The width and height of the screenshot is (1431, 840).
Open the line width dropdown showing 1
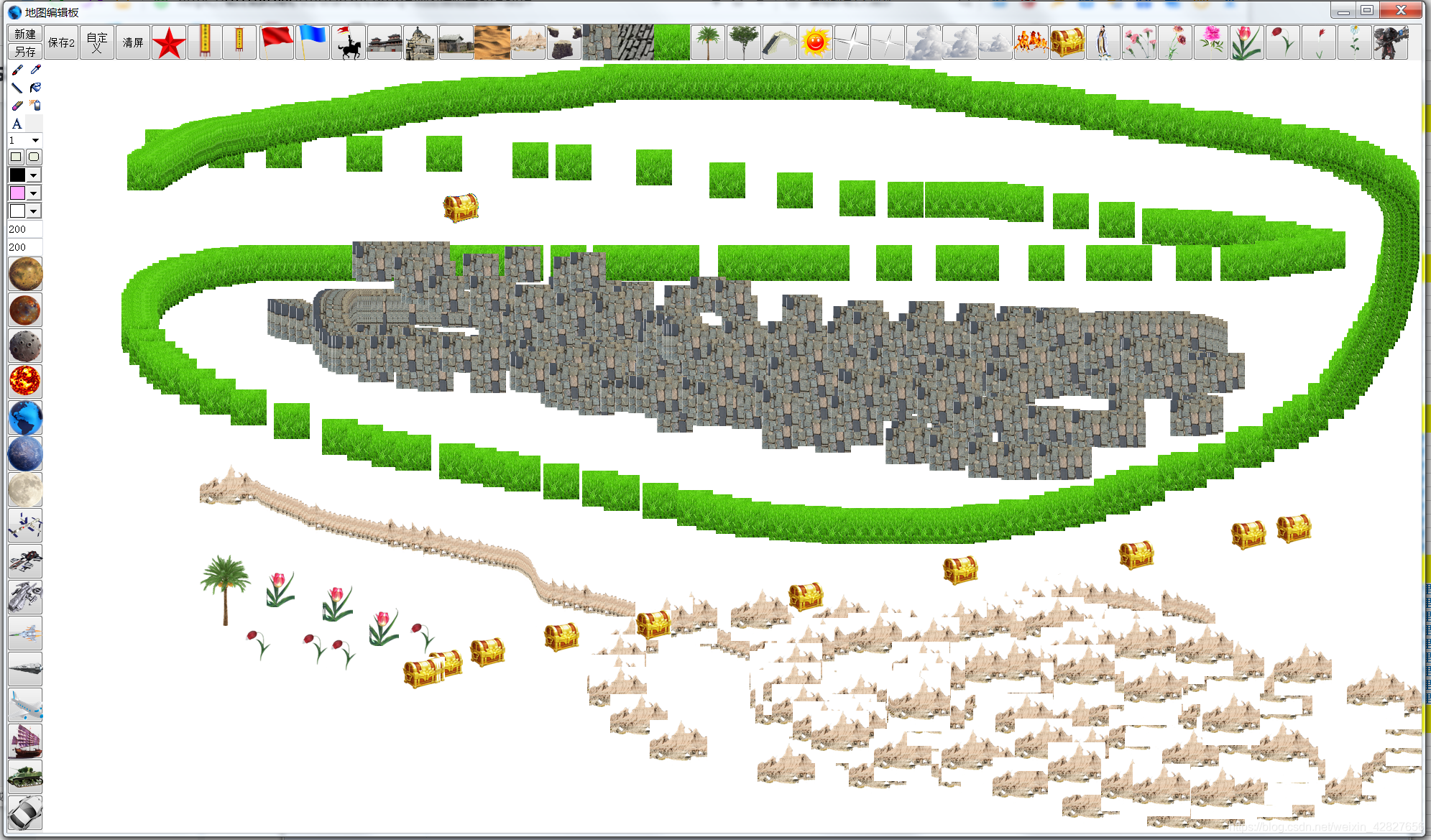tap(35, 140)
